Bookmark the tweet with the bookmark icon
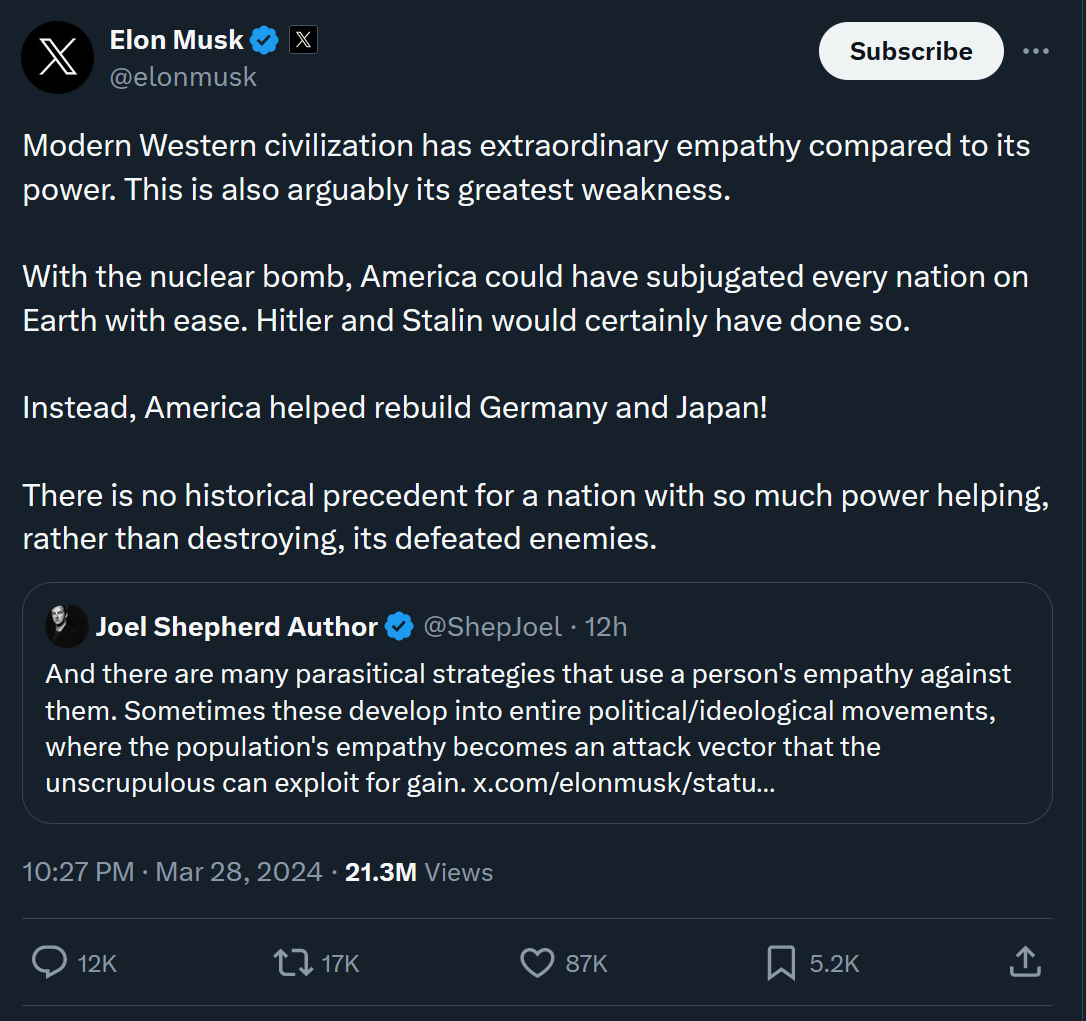This screenshot has height=1021, width=1086. (x=781, y=963)
